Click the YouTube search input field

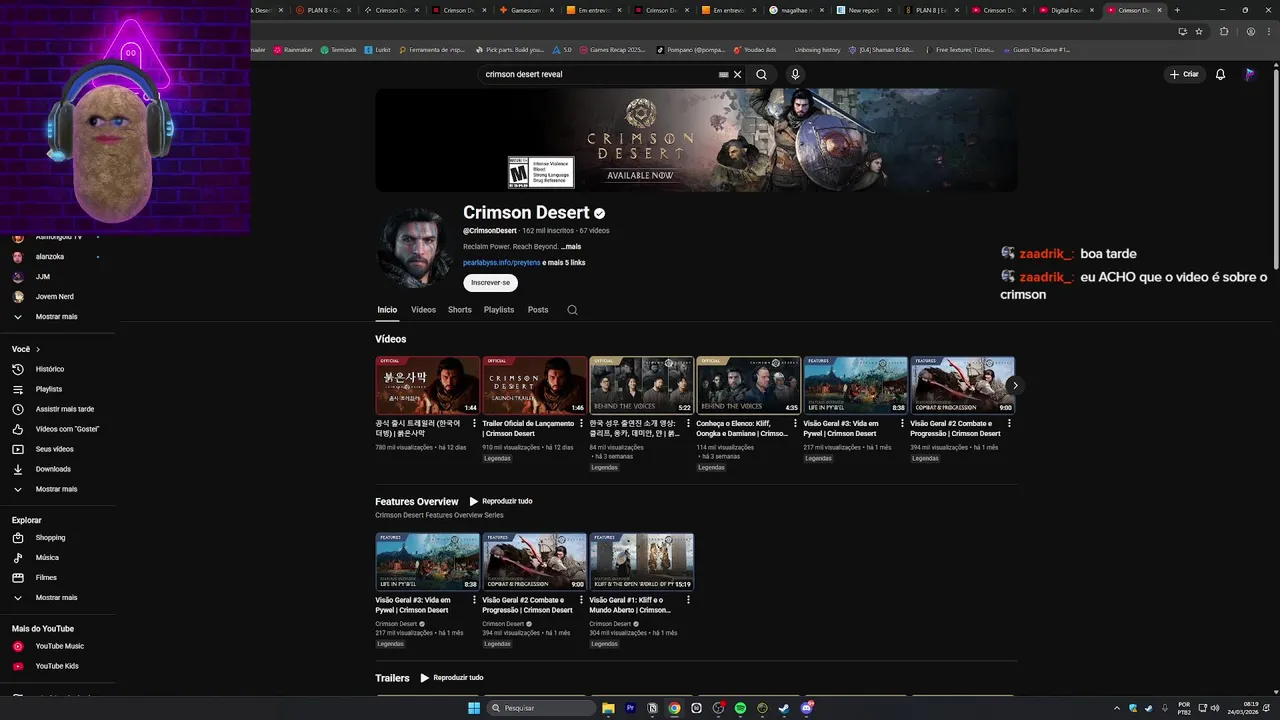tap(598, 74)
